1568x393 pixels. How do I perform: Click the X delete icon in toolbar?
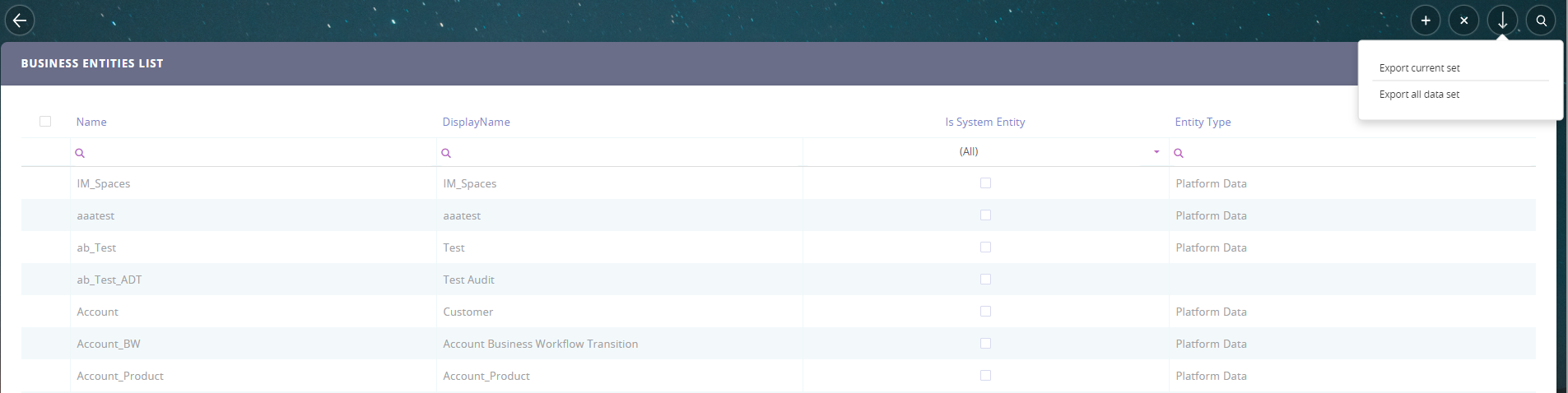point(1463,21)
